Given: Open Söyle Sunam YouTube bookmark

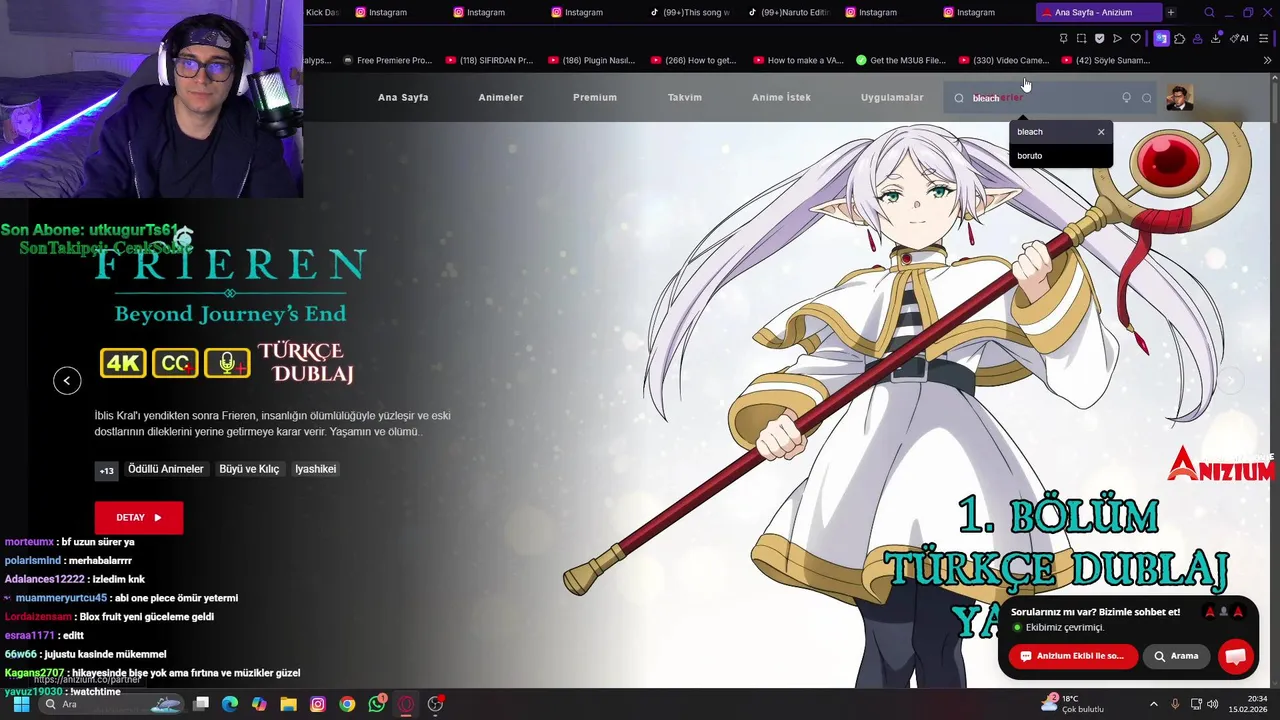Looking at the screenshot, I should pos(1106,60).
